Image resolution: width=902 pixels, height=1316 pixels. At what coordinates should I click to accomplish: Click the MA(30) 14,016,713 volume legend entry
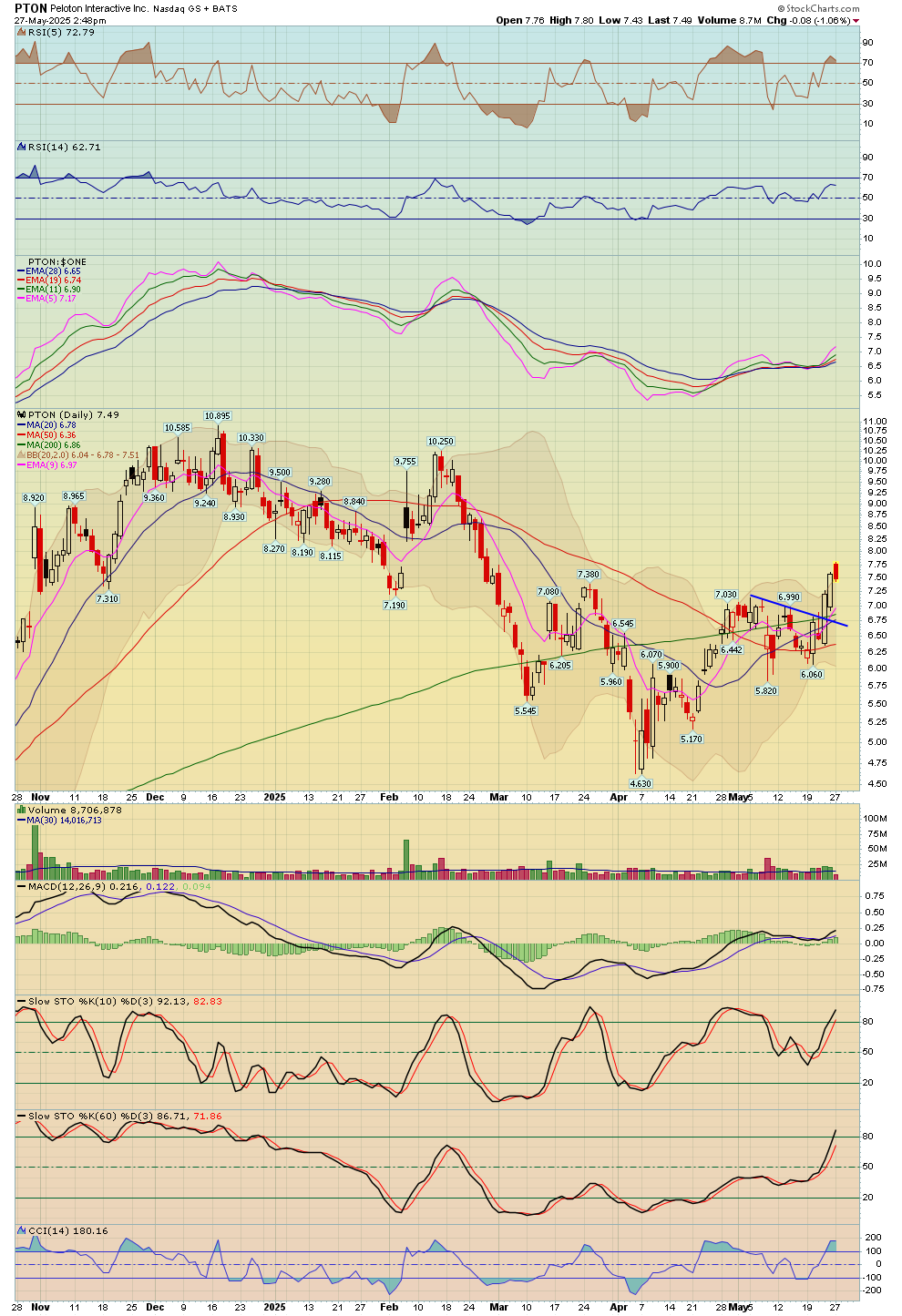click(x=59, y=820)
